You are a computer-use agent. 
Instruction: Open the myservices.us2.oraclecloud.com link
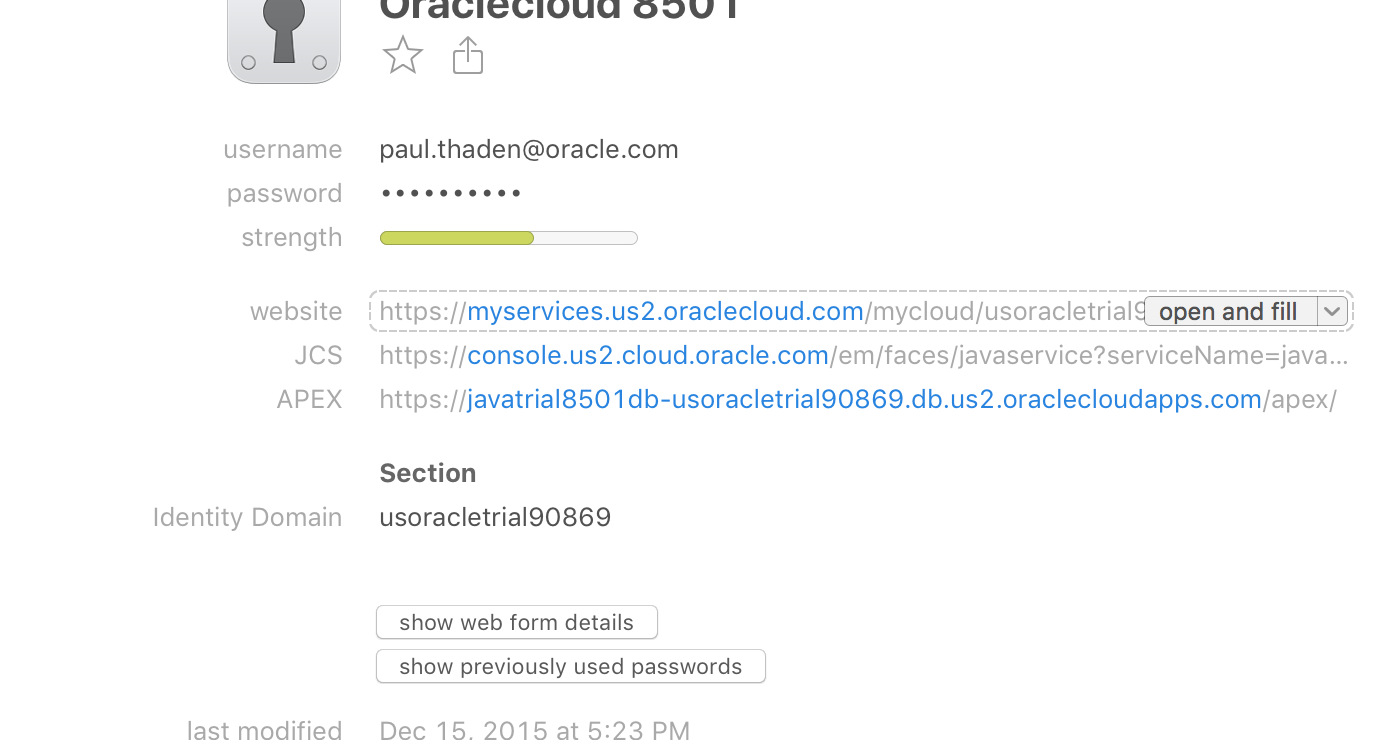pos(665,311)
